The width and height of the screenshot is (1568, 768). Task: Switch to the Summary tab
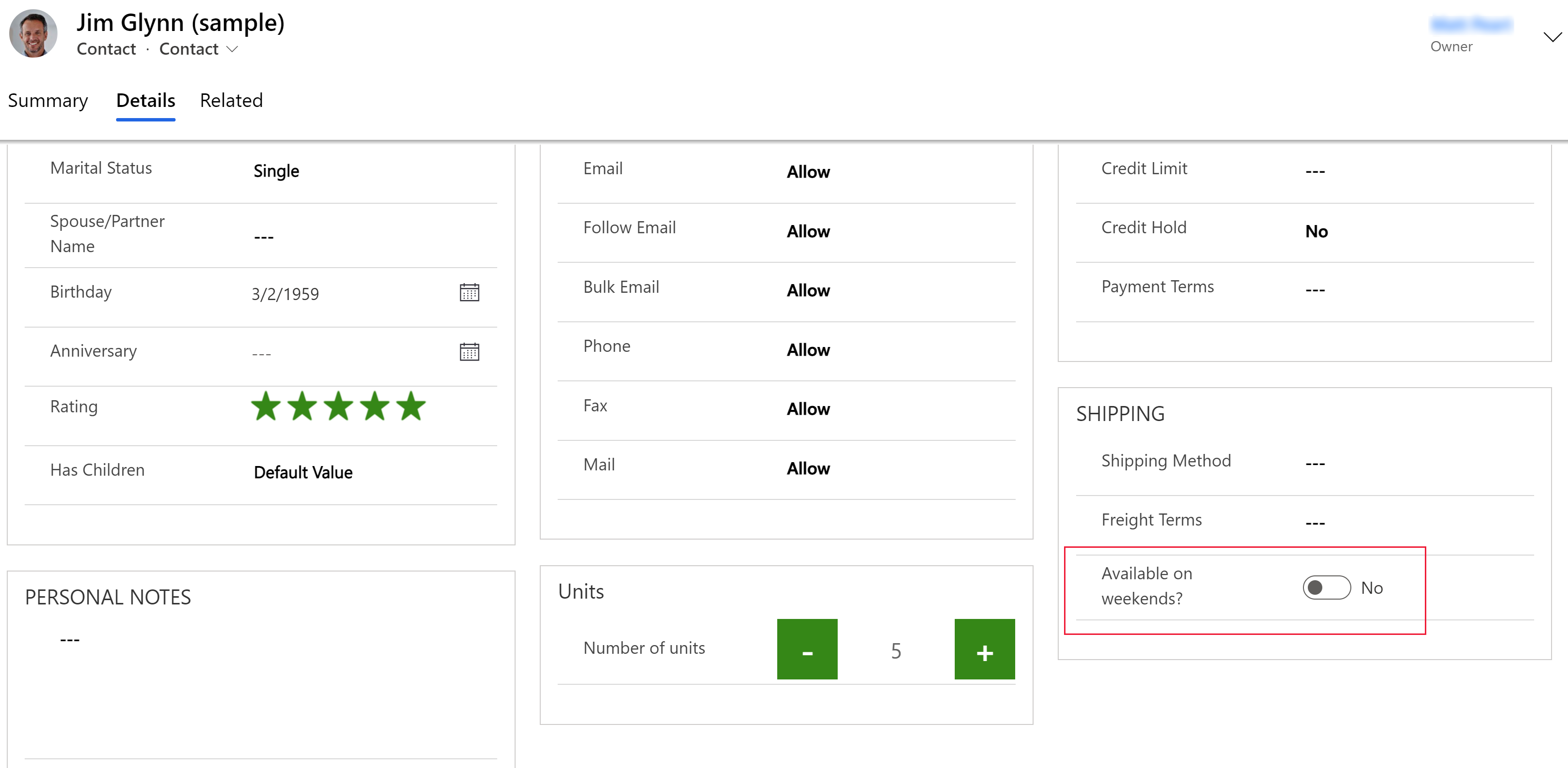48,100
